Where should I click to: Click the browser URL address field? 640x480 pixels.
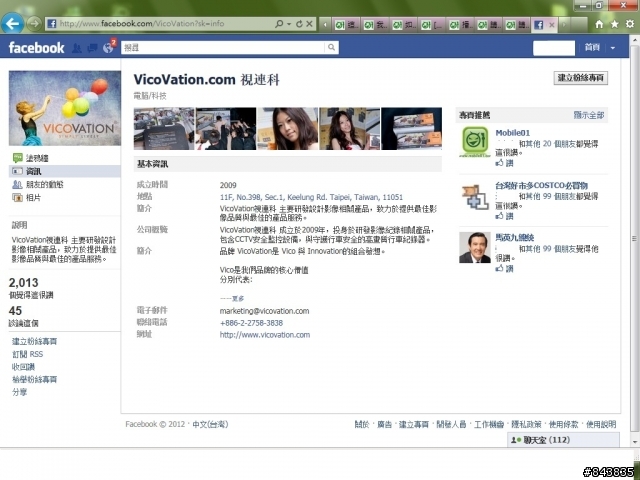(x=165, y=24)
